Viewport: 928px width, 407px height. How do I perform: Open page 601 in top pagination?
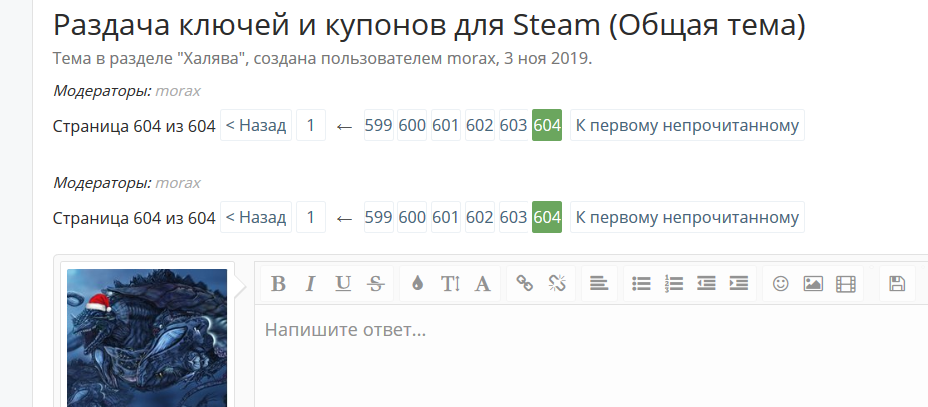click(446, 125)
